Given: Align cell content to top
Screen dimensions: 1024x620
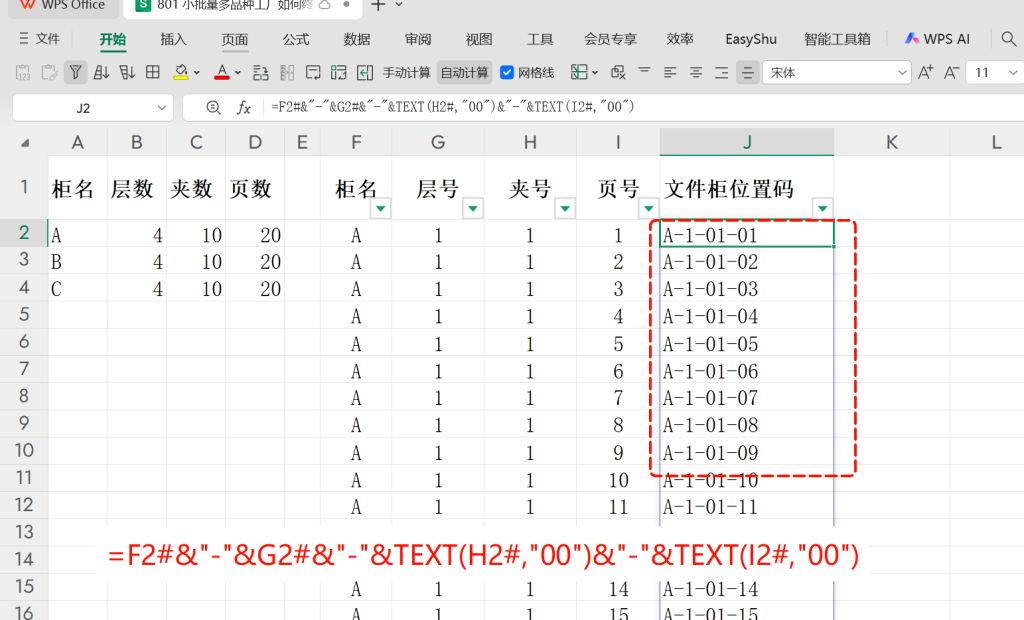Looking at the screenshot, I should pyautogui.click(x=644, y=71).
